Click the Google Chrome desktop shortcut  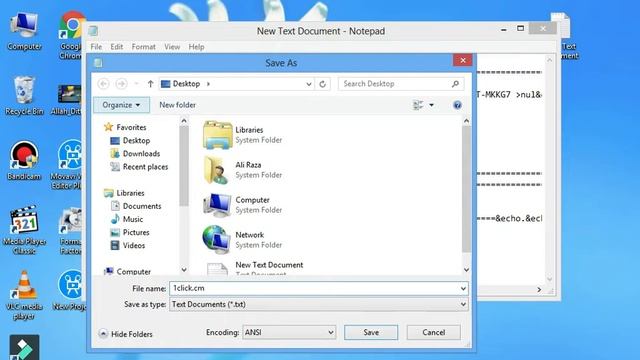71,35
